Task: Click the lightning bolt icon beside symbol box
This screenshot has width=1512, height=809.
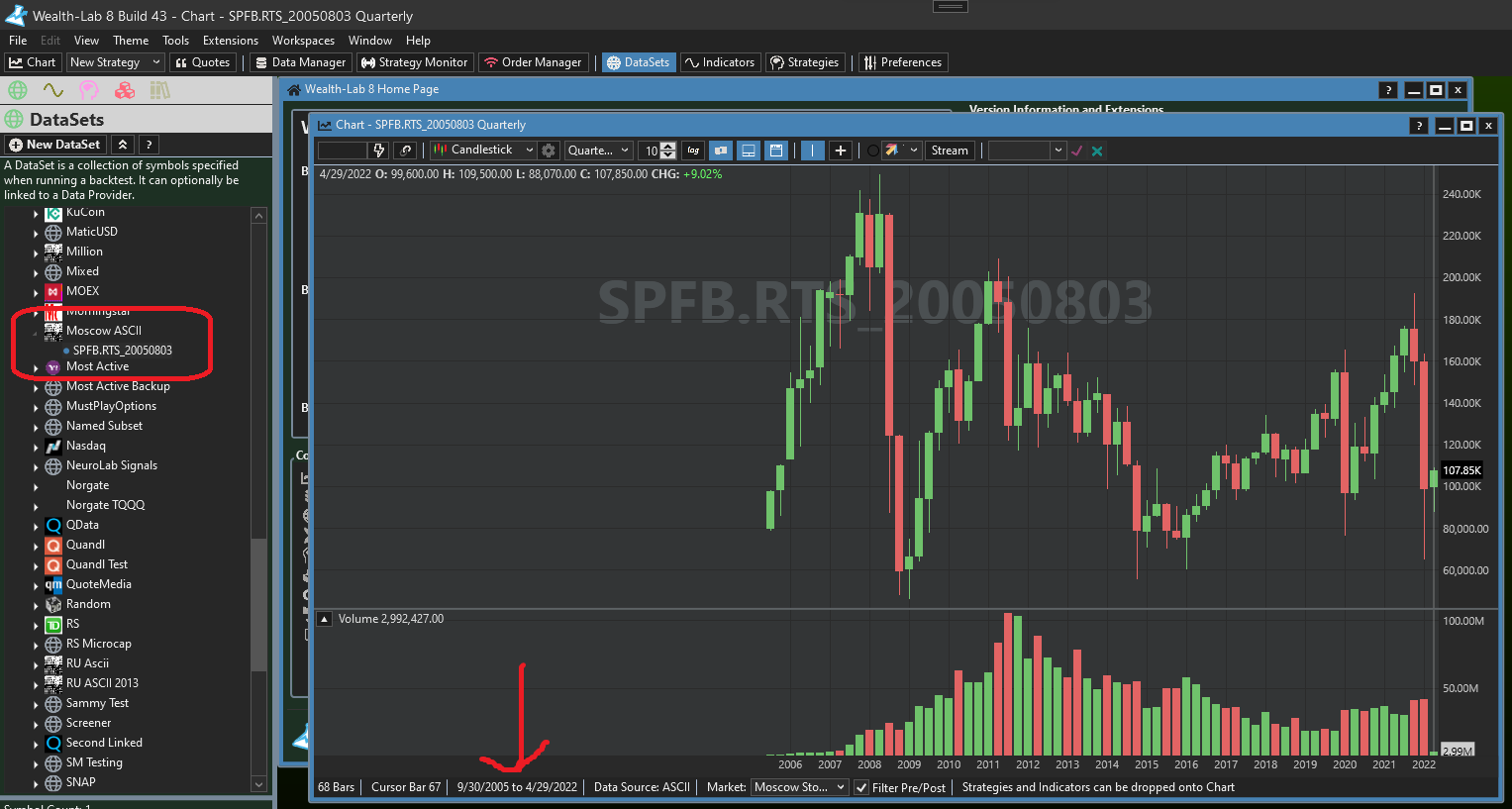Action: pyautogui.click(x=378, y=151)
